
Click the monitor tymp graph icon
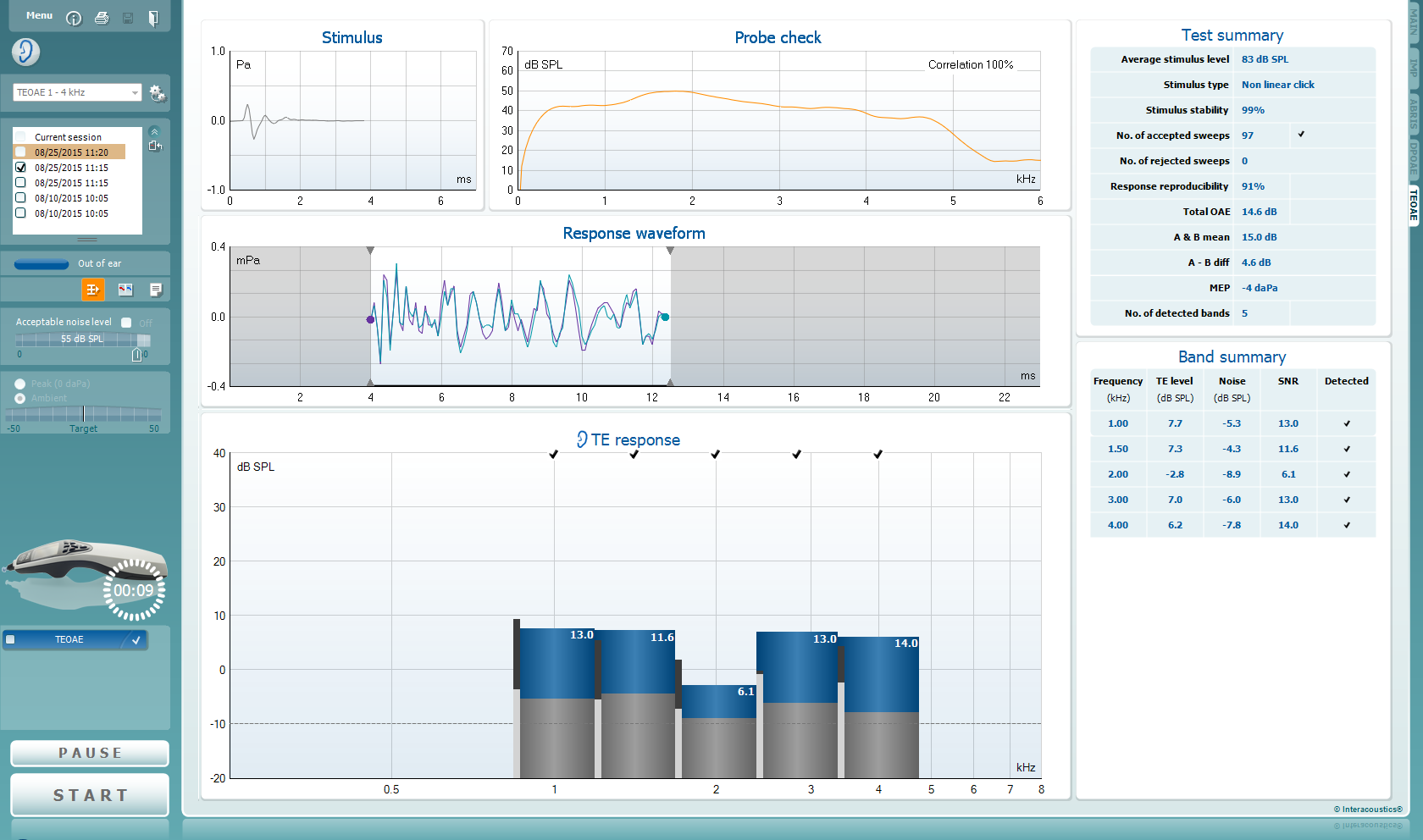[x=125, y=290]
